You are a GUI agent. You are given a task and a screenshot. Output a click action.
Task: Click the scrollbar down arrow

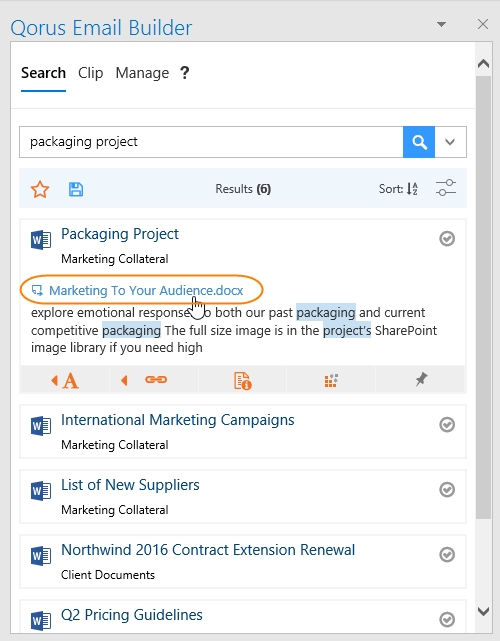pos(483,612)
